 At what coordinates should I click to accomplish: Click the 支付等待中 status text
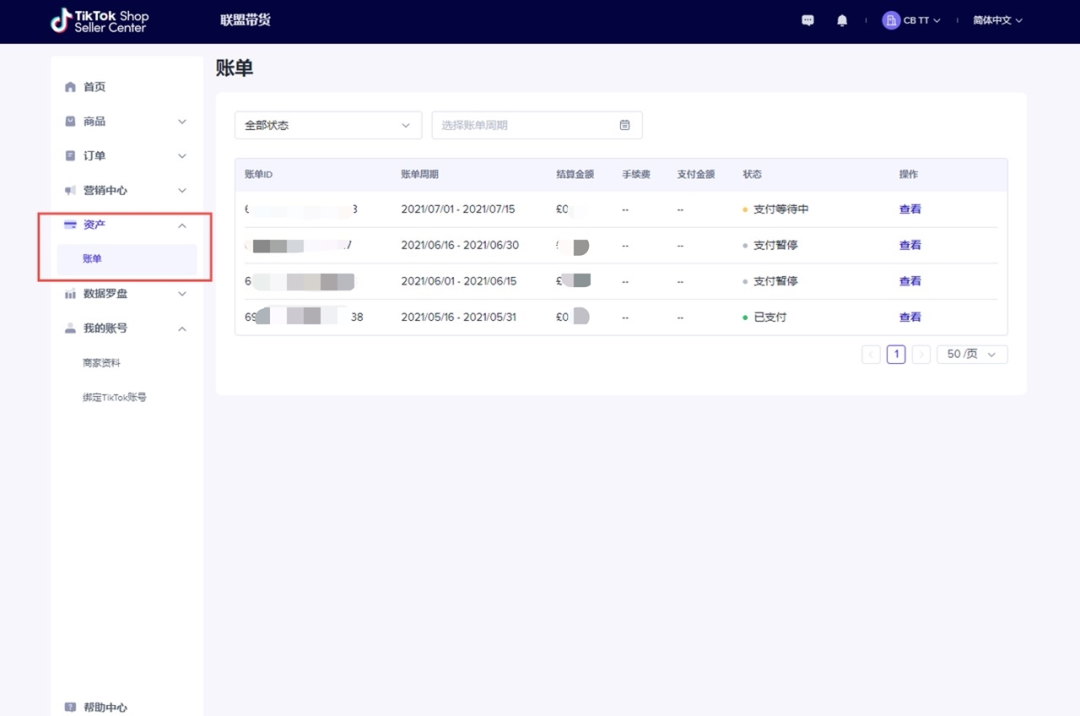[780, 209]
